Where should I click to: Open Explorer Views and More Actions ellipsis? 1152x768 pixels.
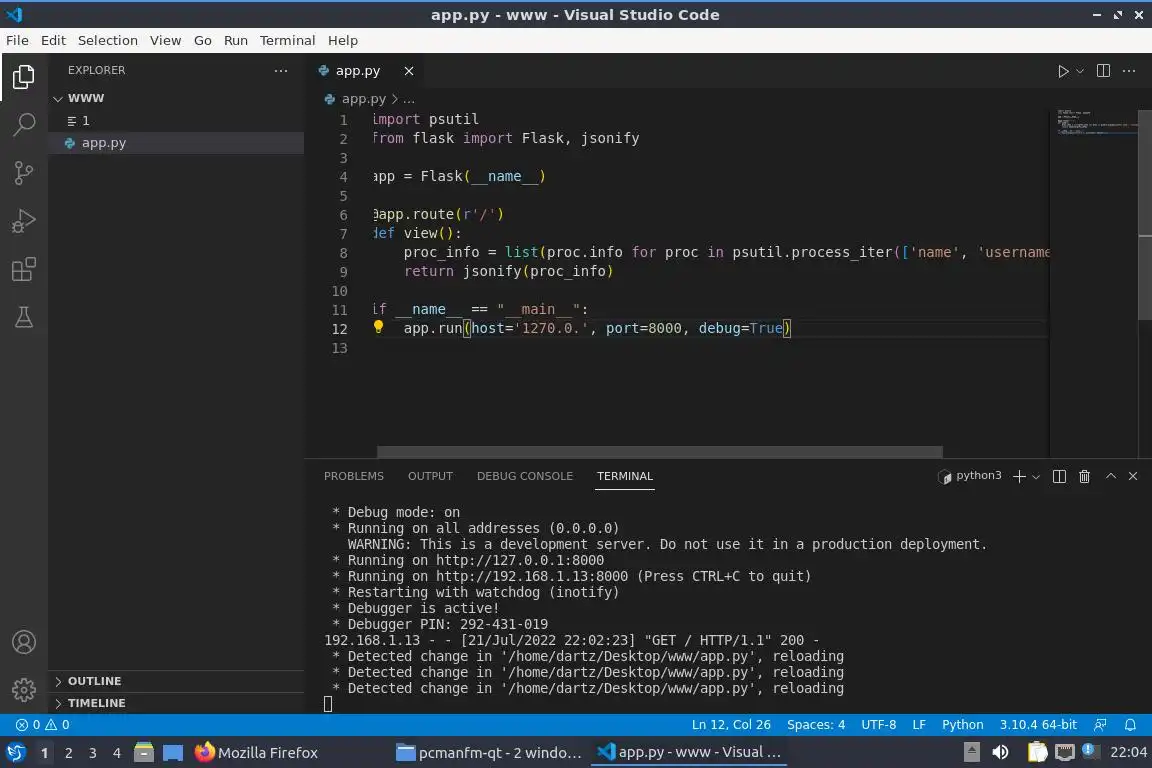(281, 71)
